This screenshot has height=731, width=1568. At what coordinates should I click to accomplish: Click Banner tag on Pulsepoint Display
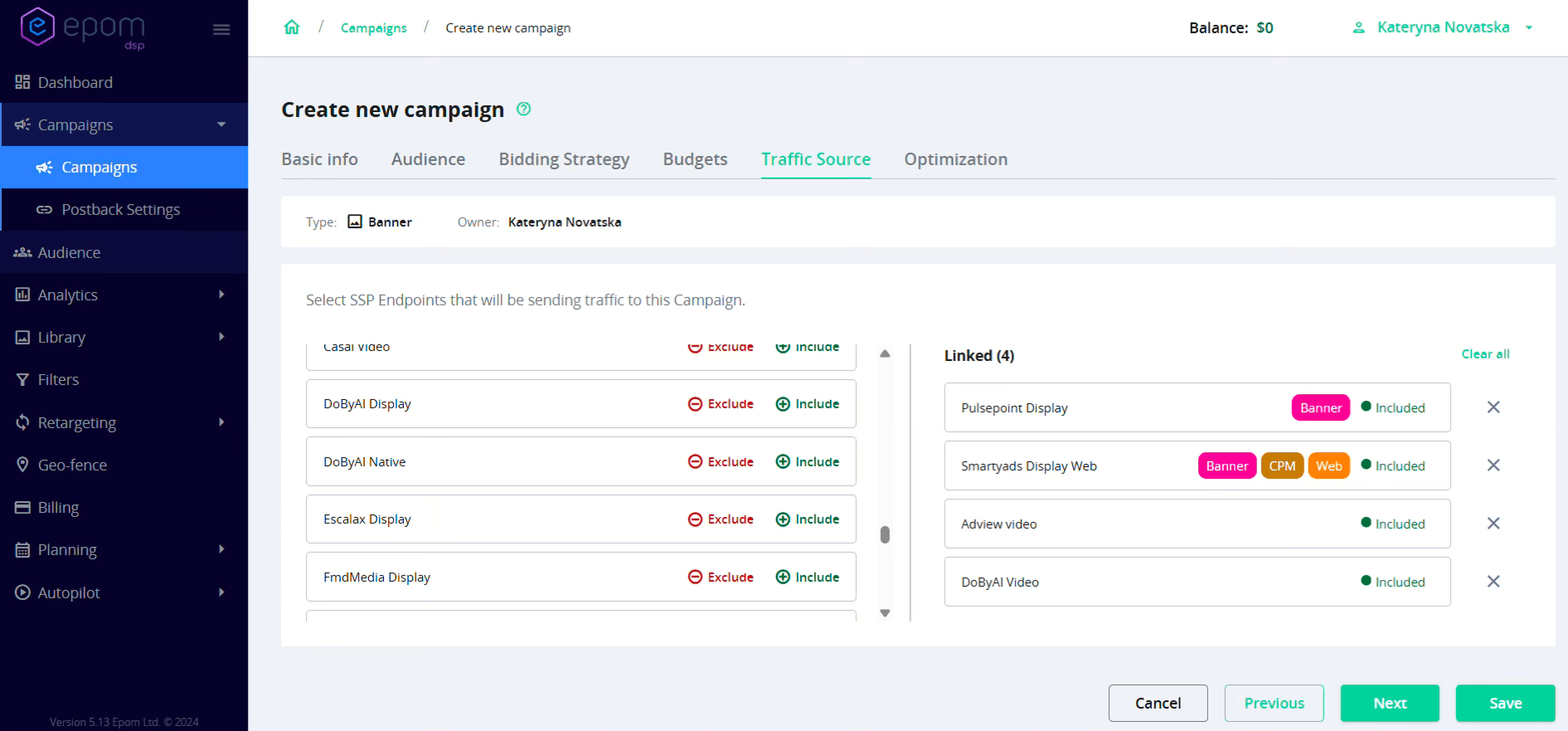(x=1320, y=407)
